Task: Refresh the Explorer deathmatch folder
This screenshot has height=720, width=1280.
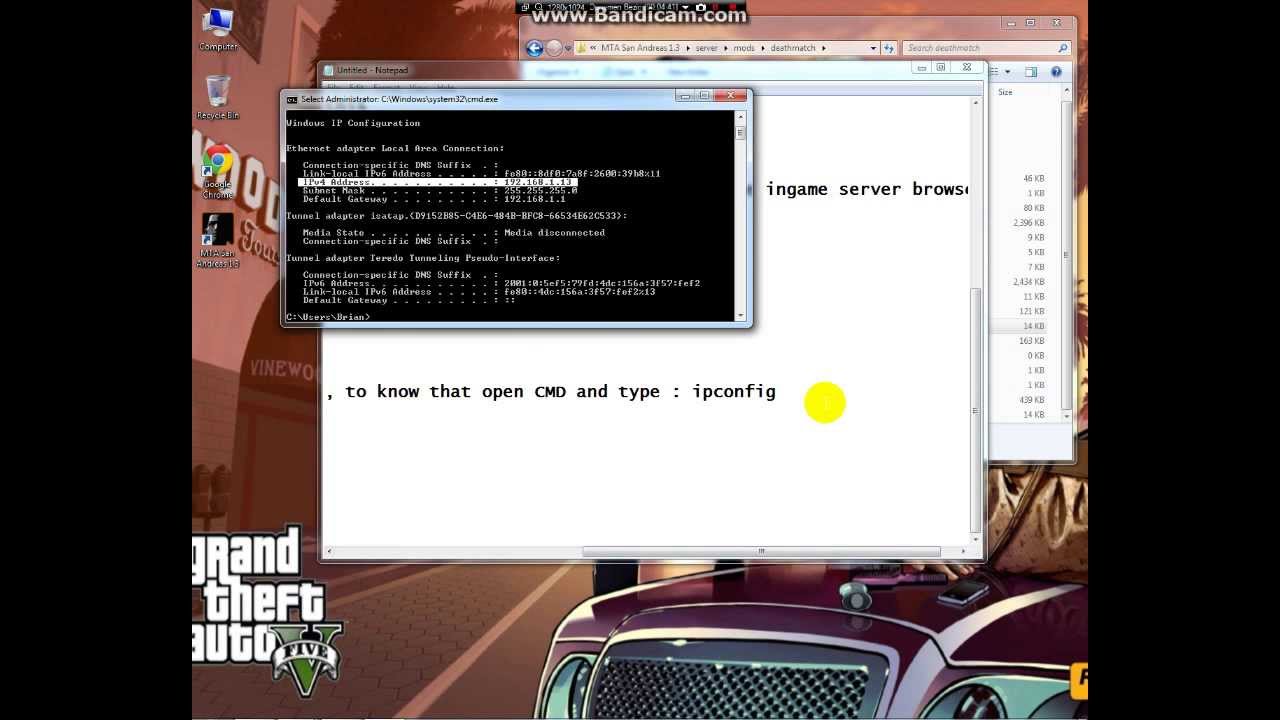Action: 890,48
